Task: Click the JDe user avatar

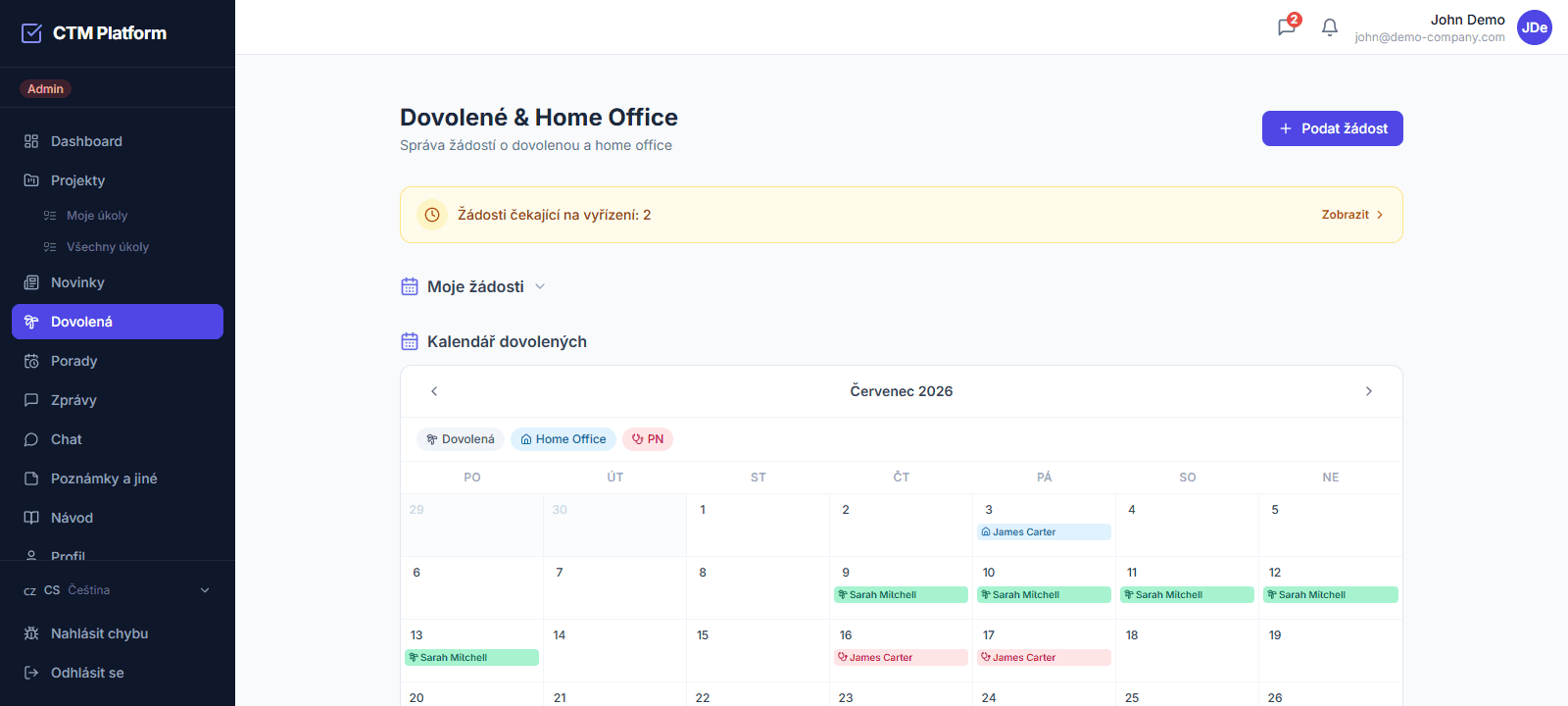Action: coord(1535,27)
